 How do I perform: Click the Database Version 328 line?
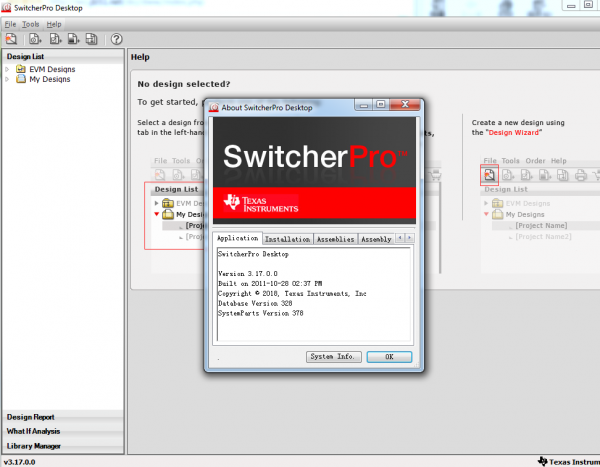[255, 303]
